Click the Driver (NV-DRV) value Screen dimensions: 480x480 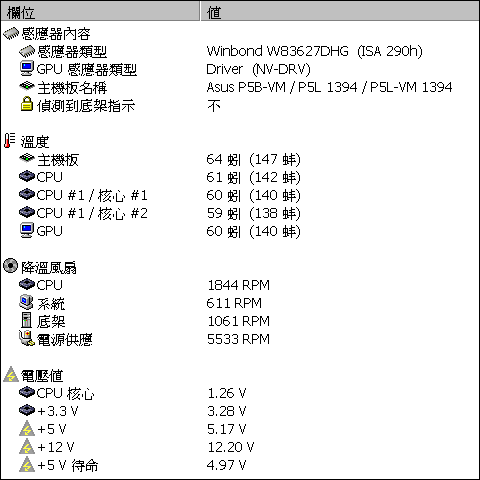coord(258,69)
